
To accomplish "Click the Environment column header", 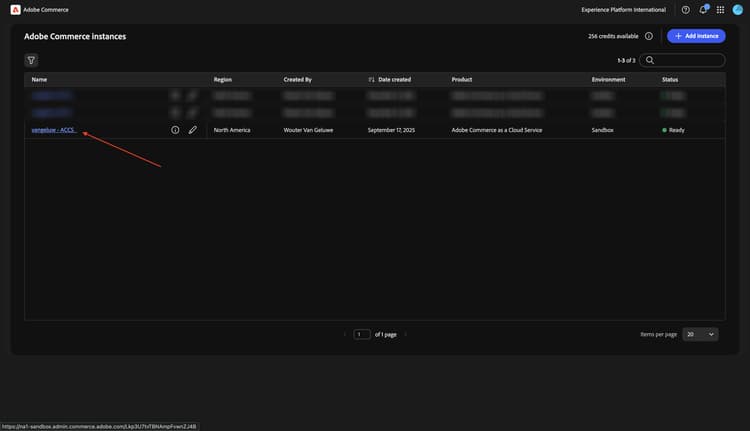I will pos(608,79).
